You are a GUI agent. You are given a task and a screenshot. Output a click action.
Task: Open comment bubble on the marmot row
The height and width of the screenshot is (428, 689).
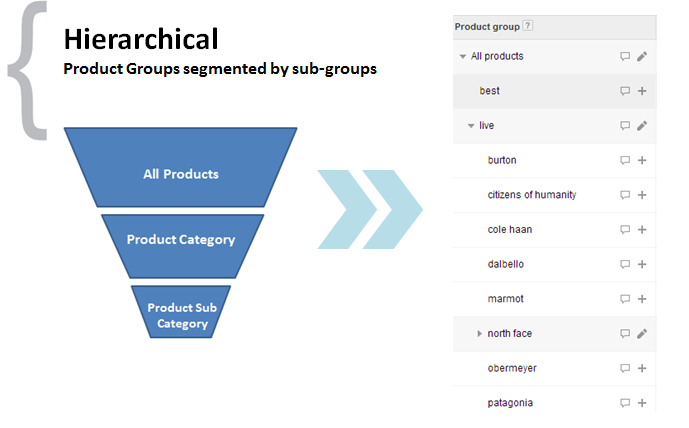click(625, 299)
